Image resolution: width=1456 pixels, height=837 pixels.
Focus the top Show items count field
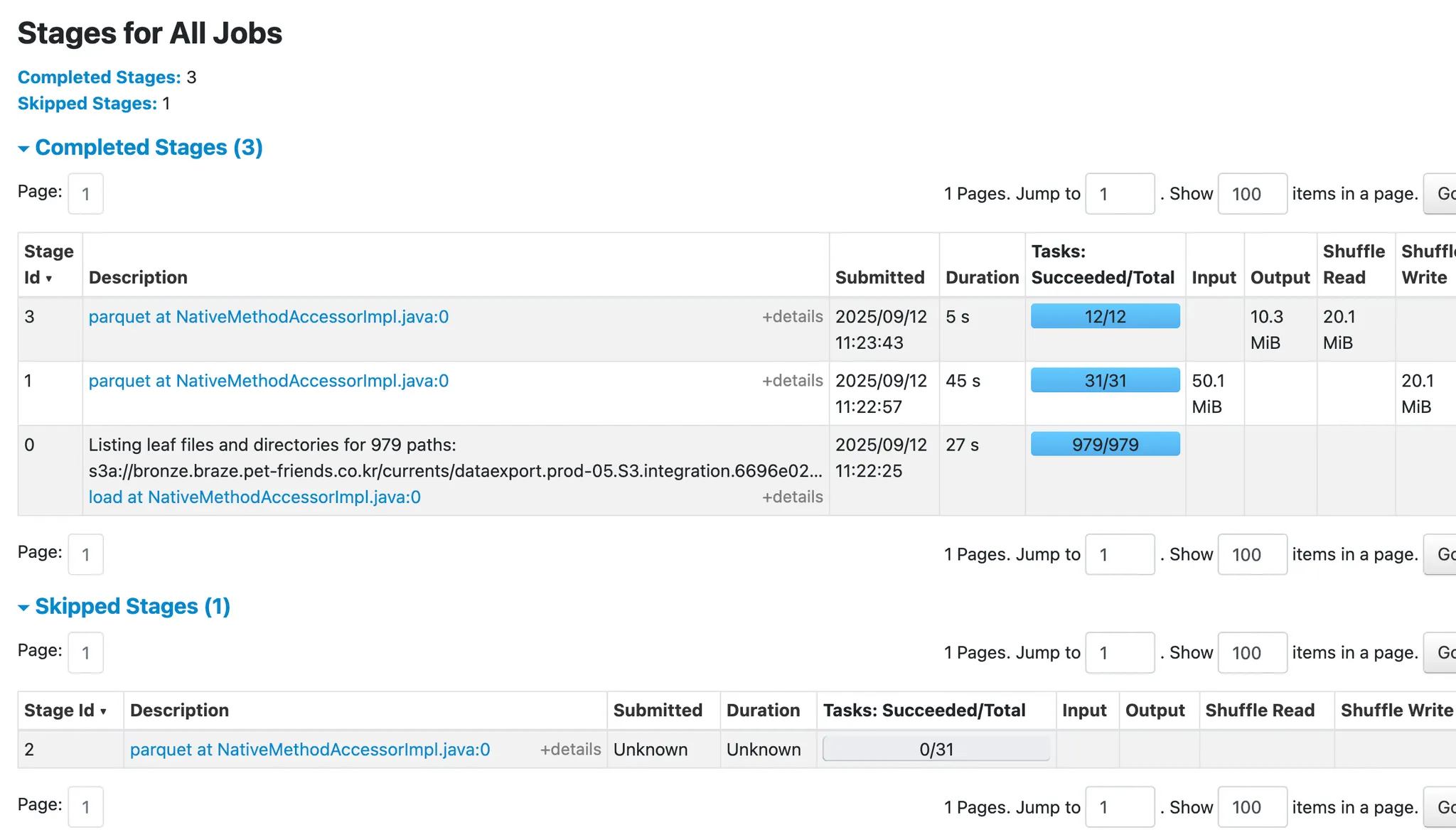pyautogui.click(x=1251, y=194)
